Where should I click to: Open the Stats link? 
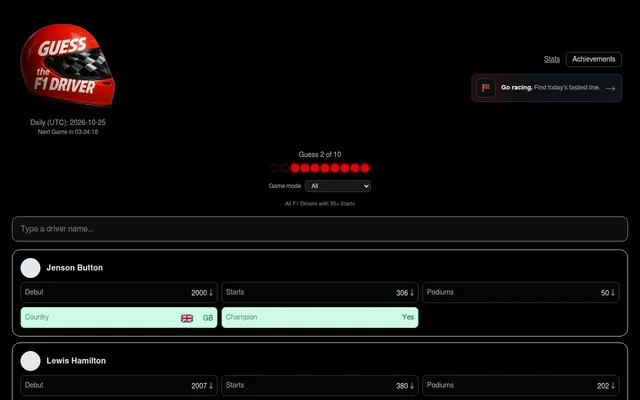551,59
